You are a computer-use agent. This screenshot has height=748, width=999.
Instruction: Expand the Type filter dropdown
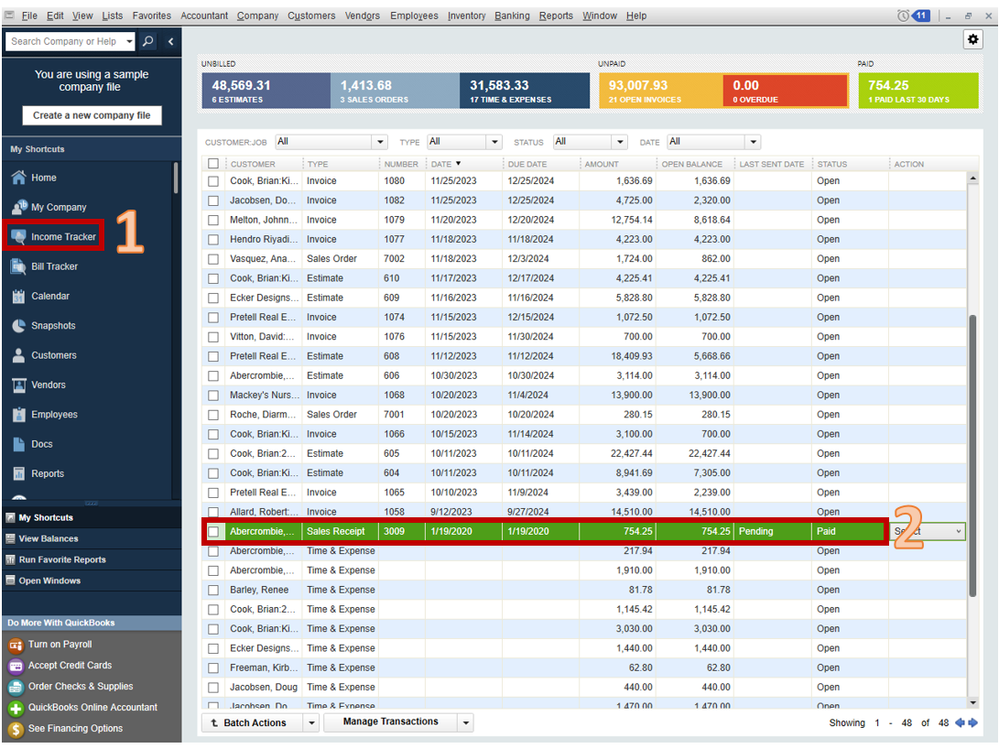pyautogui.click(x=494, y=141)
